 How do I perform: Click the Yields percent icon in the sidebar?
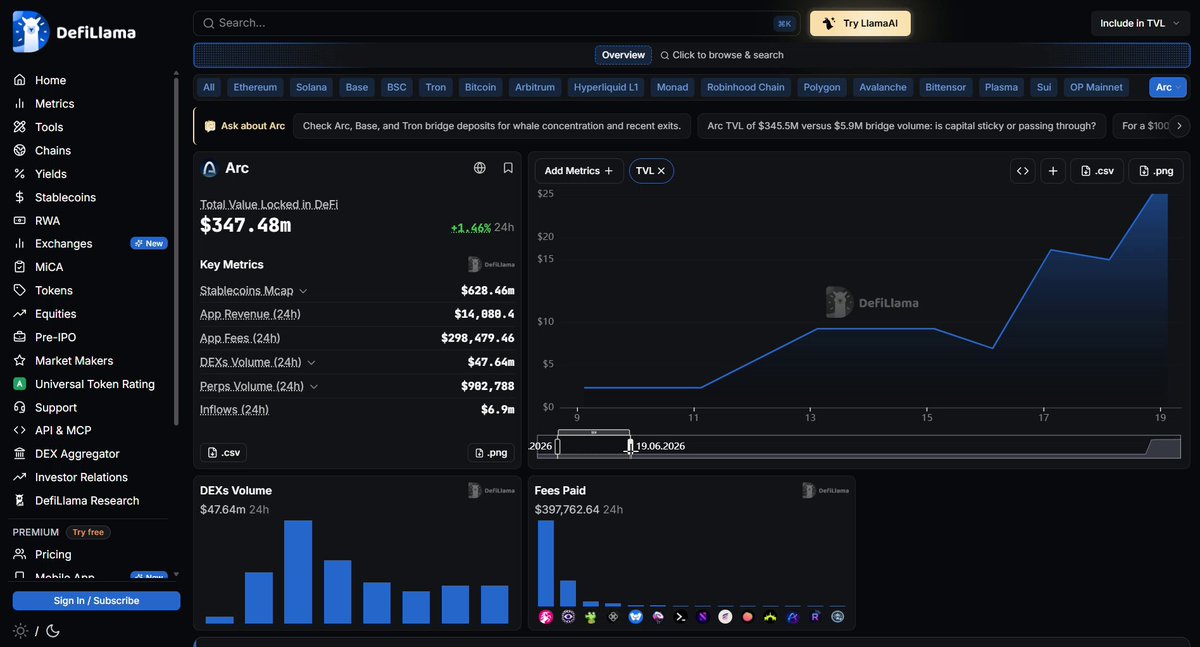pyautogui.click(x=19, y=174)
